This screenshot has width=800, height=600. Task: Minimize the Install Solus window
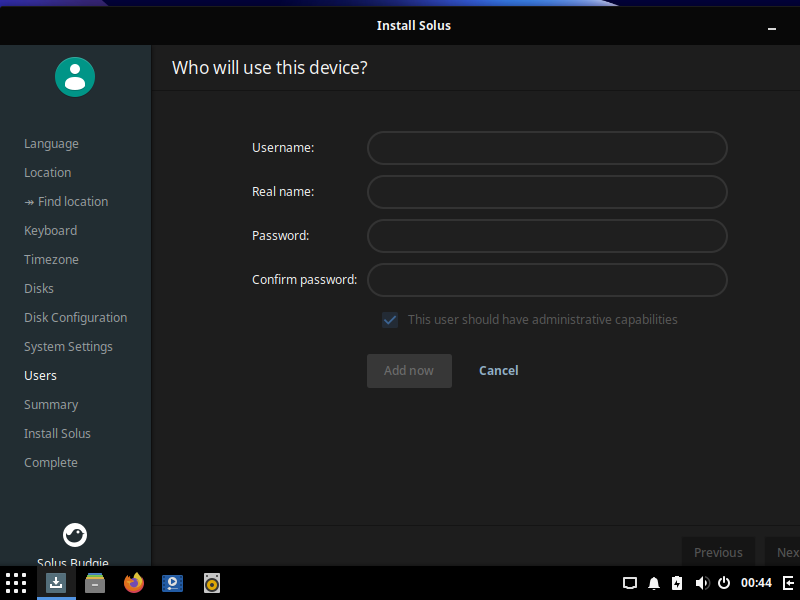tap(772, 29)
